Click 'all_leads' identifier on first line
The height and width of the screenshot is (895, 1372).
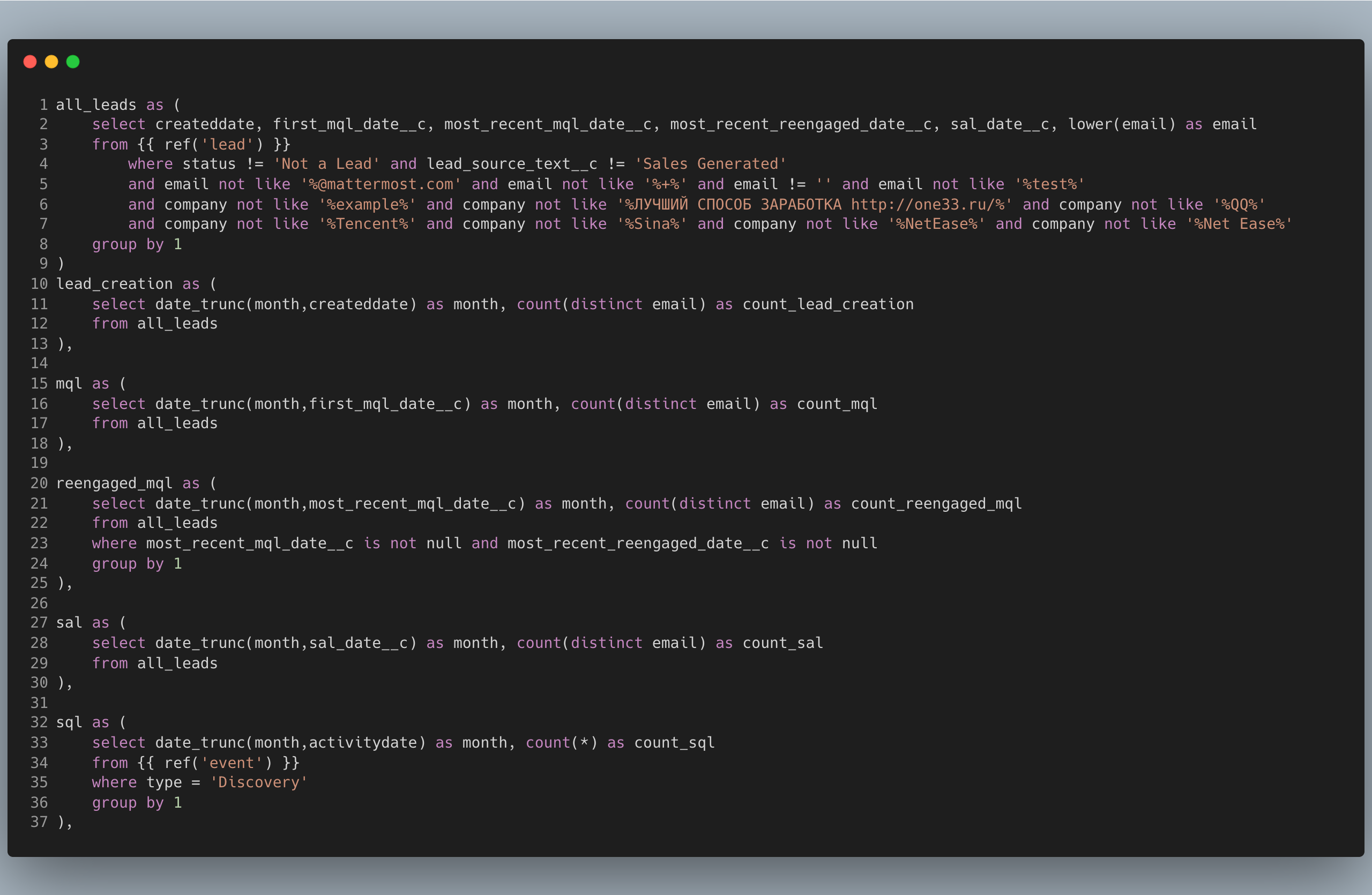96,105
